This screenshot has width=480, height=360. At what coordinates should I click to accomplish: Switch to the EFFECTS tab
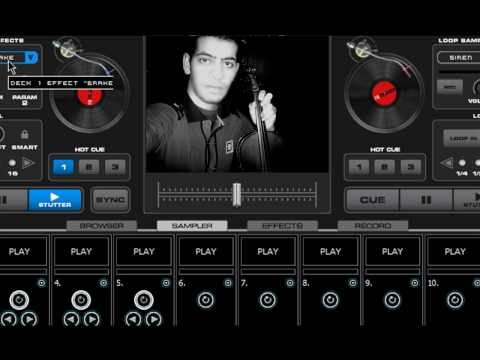point(282,226)
